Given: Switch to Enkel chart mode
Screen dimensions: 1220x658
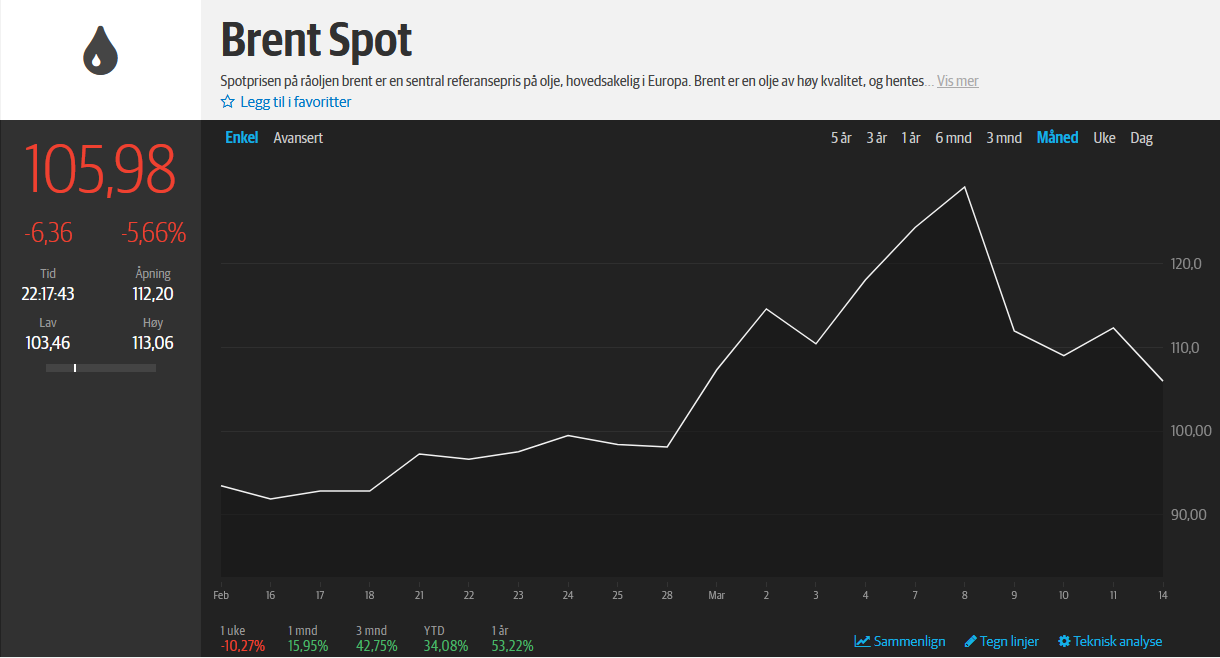Looking at the screenshot, I should [241, 138].
